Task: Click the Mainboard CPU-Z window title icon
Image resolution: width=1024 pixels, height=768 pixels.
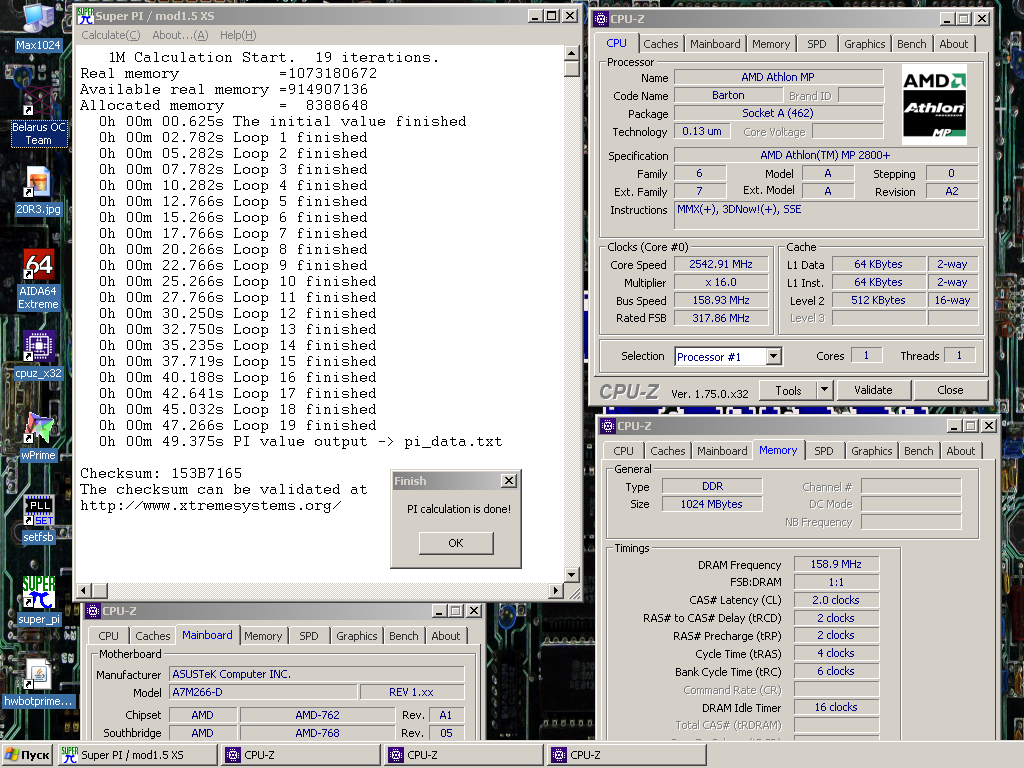Action: (93, 611)
